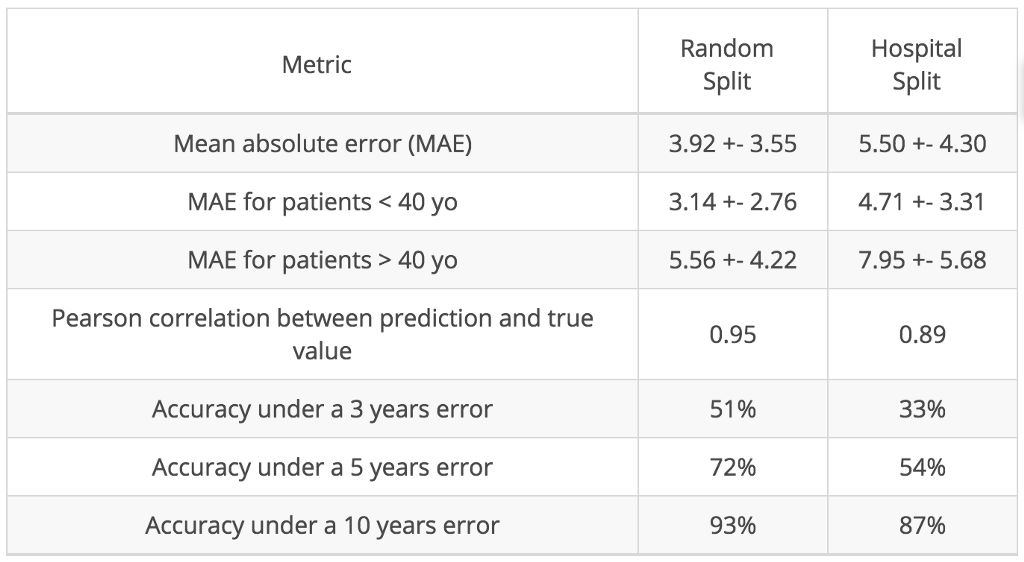The height and width of the screenshot is (562, 1024).
Task: Select the Hospital Split column header
Action: (x=916, y=65)
